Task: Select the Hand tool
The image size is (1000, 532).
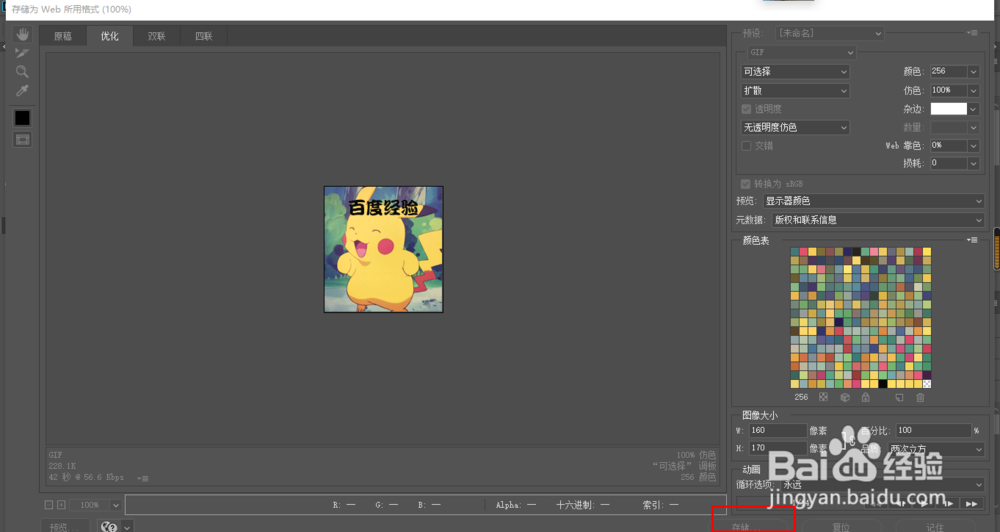Action: tap(22, 34)
